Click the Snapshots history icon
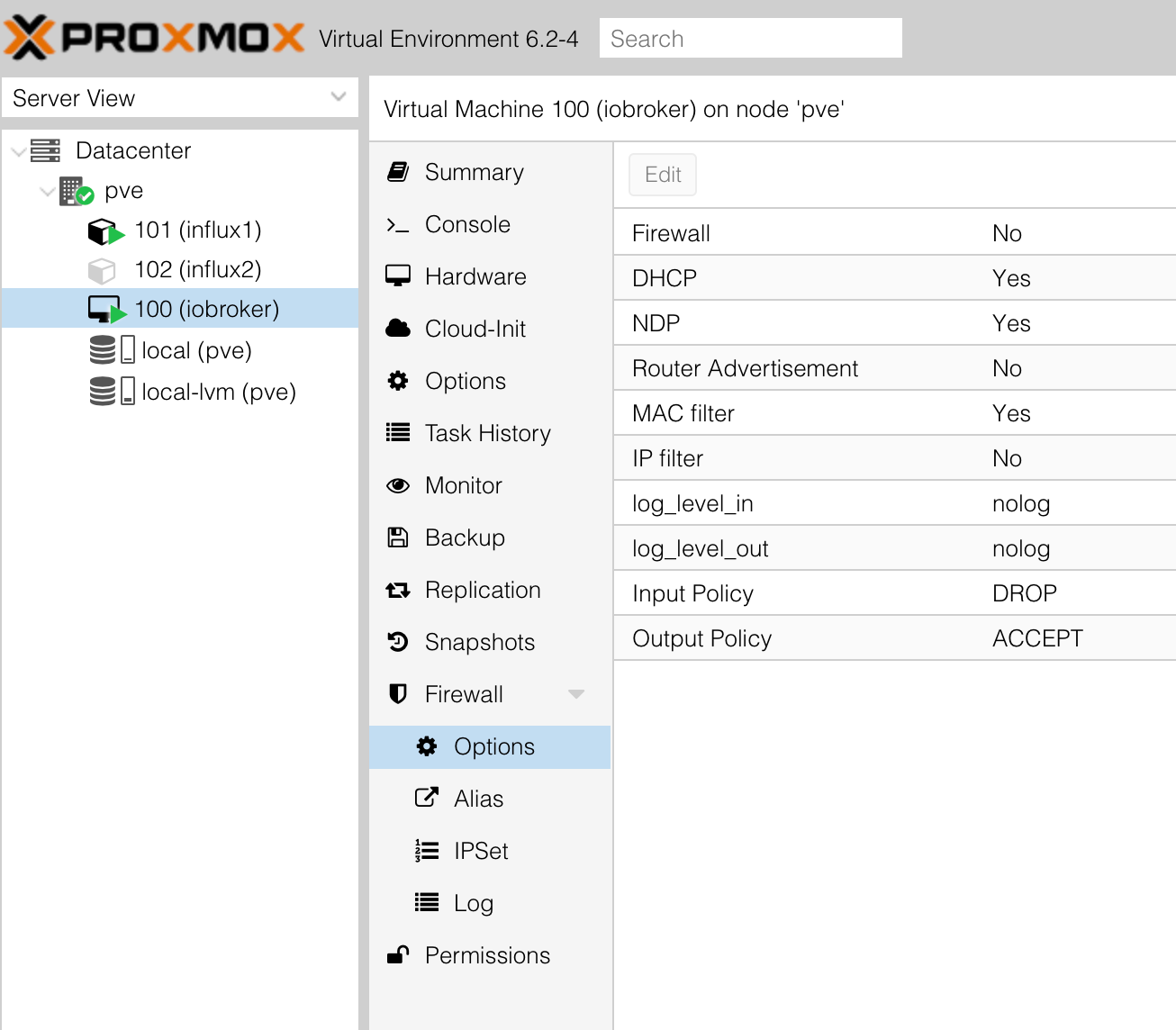1176x1030 pixels. 398,642
